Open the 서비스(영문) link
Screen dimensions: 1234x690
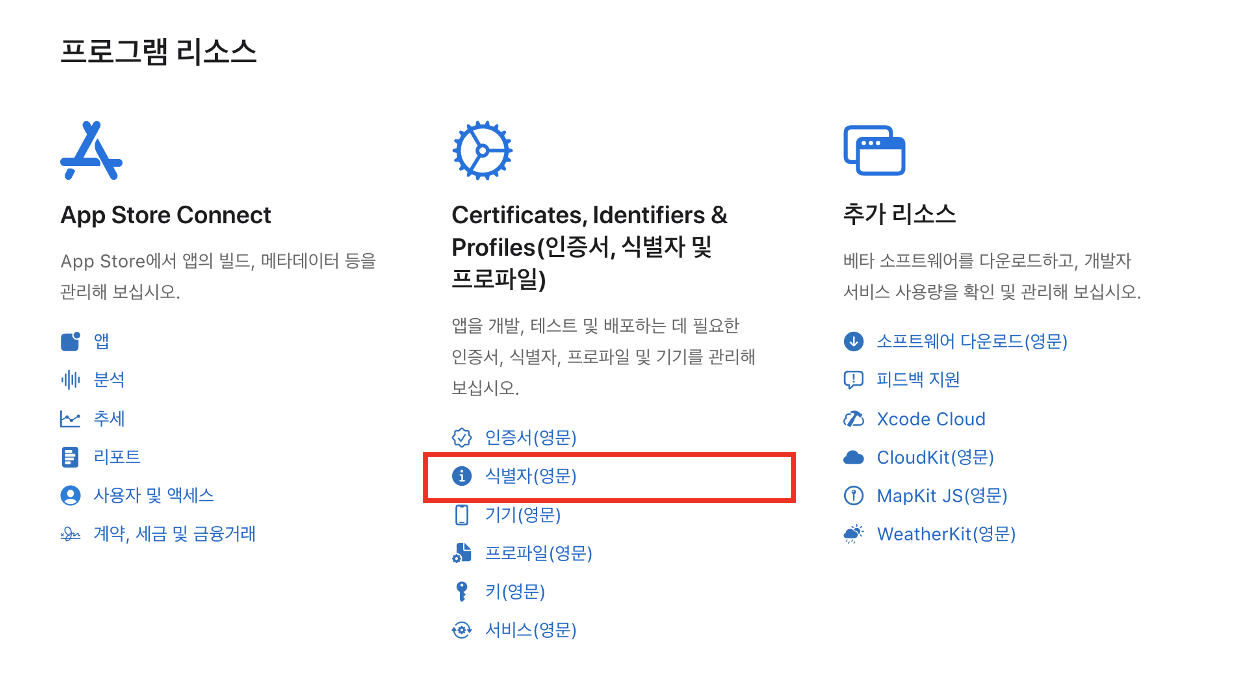point(531,630)
